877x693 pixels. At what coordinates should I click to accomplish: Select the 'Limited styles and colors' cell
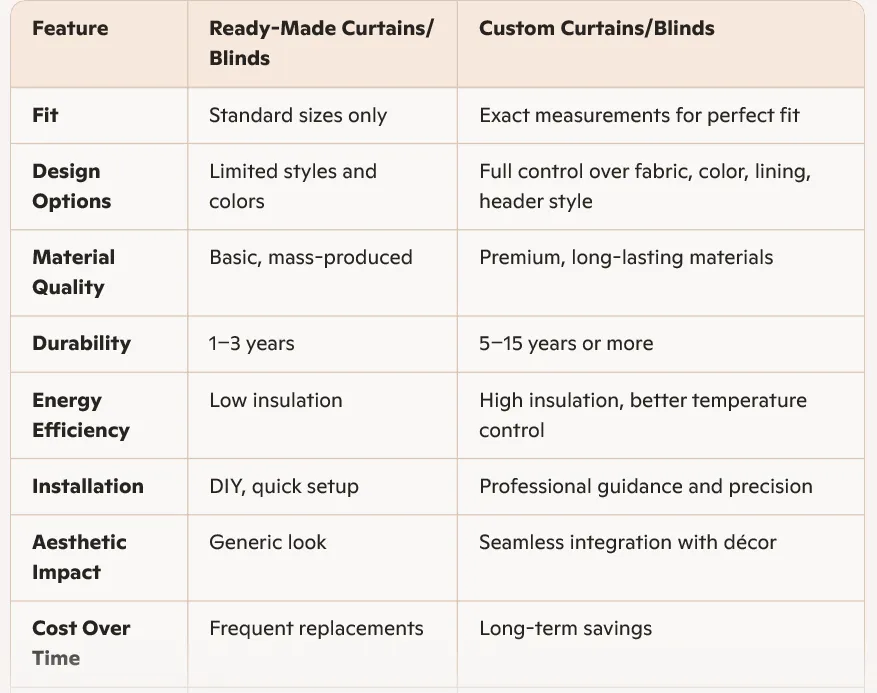click(x=292, y=186)
